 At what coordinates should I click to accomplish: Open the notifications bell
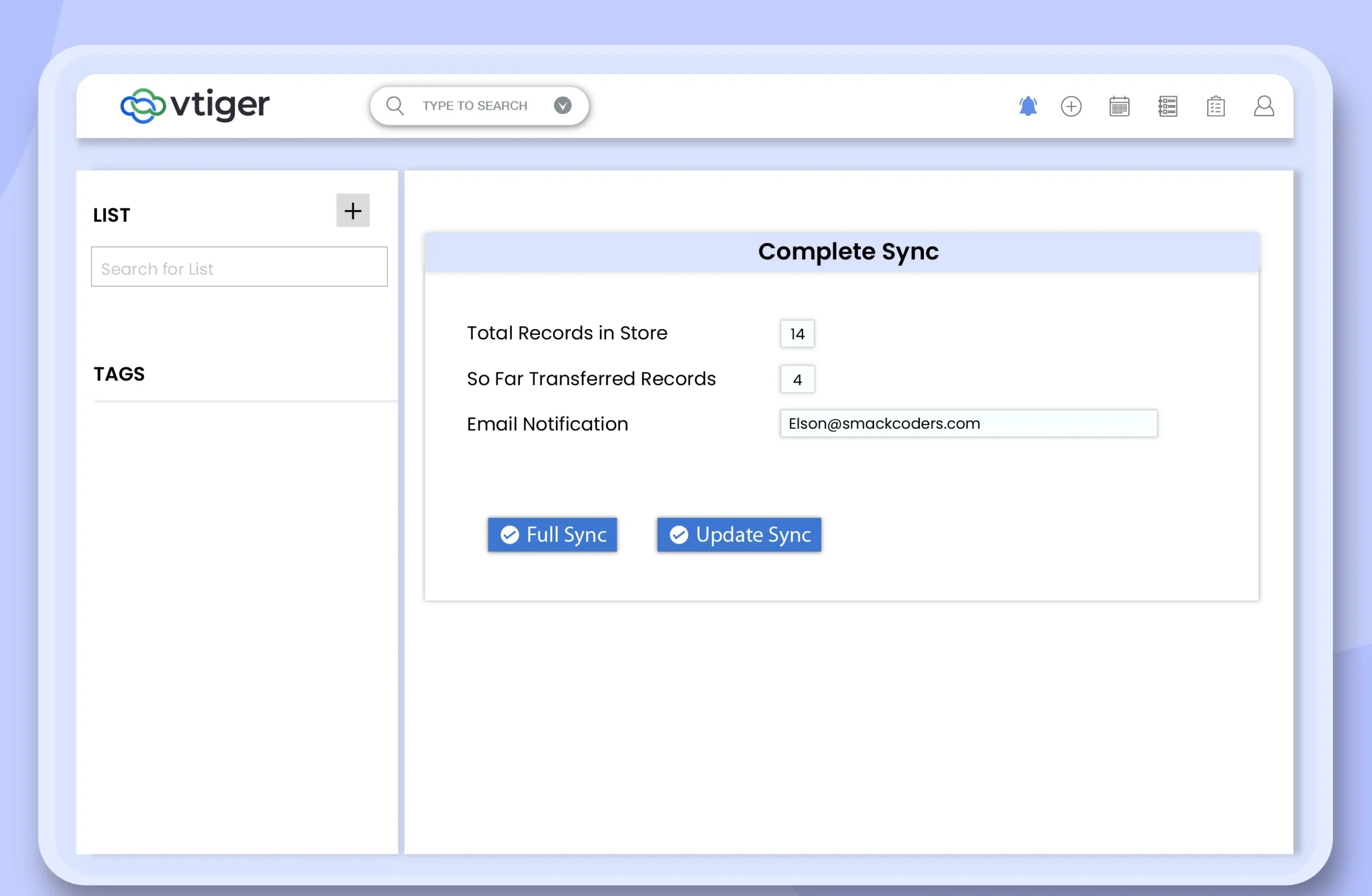(x=1028, y=106)
